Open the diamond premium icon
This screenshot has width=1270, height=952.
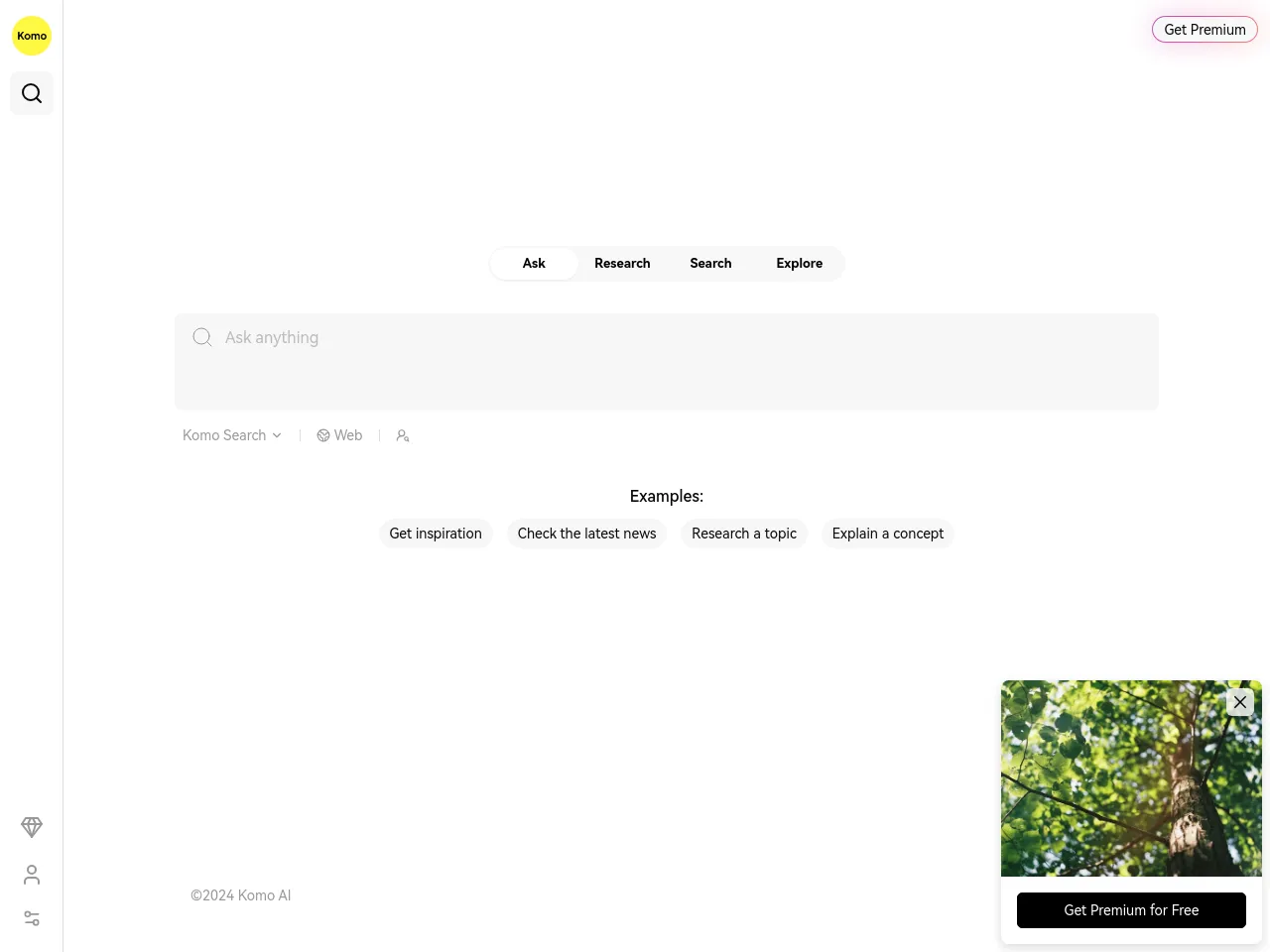click(x=32, y=827)
